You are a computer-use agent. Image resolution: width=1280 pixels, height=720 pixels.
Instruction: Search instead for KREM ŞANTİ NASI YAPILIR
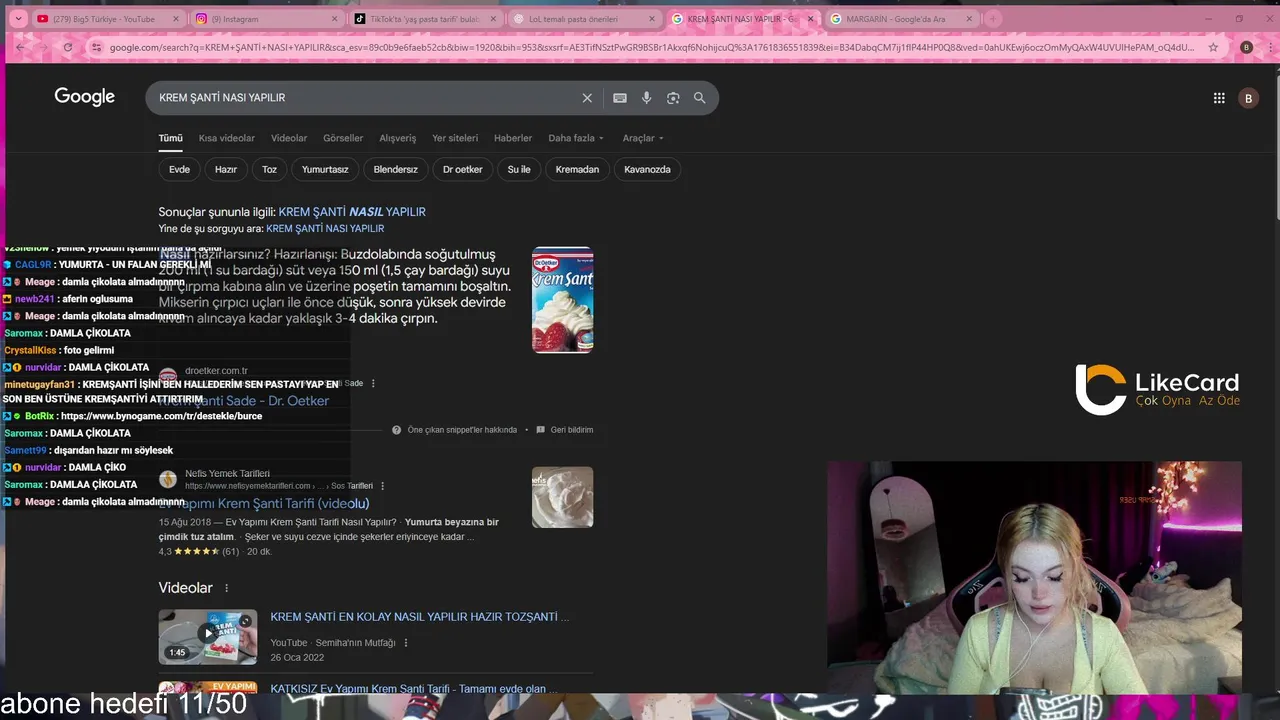point(325,229)
